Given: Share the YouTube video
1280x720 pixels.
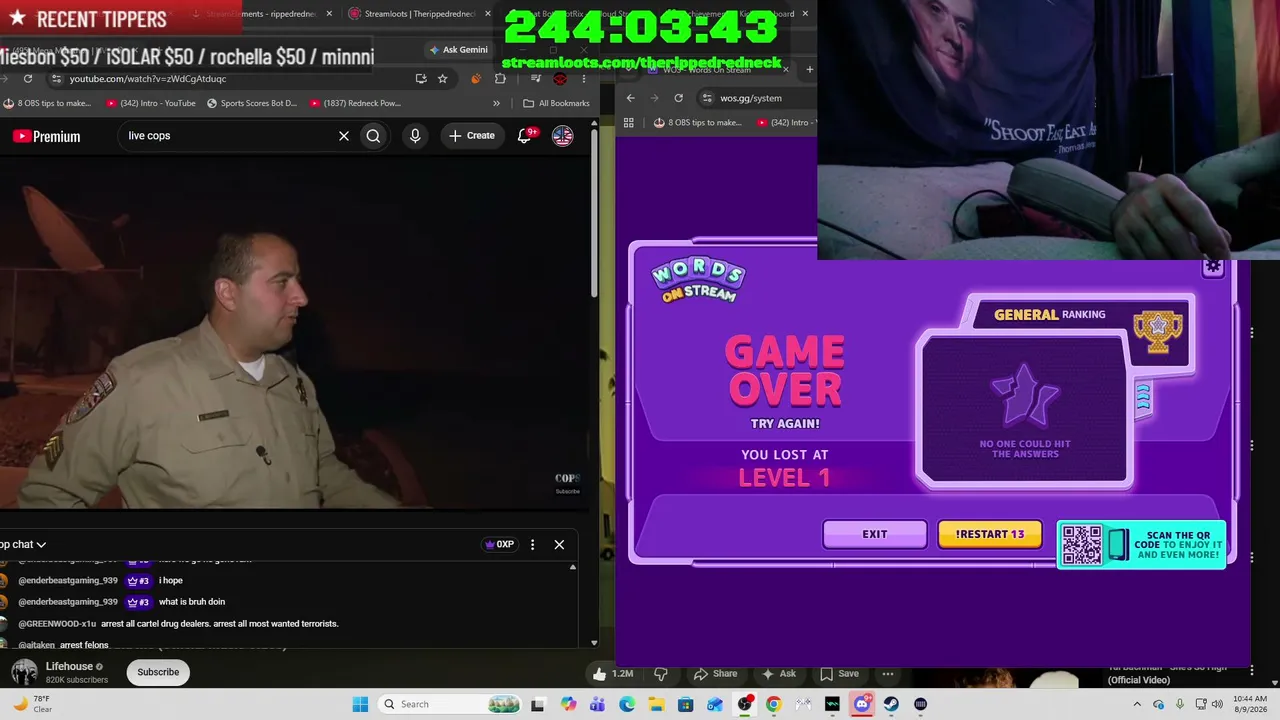Looking at the screenshot, I should (715, 674).
